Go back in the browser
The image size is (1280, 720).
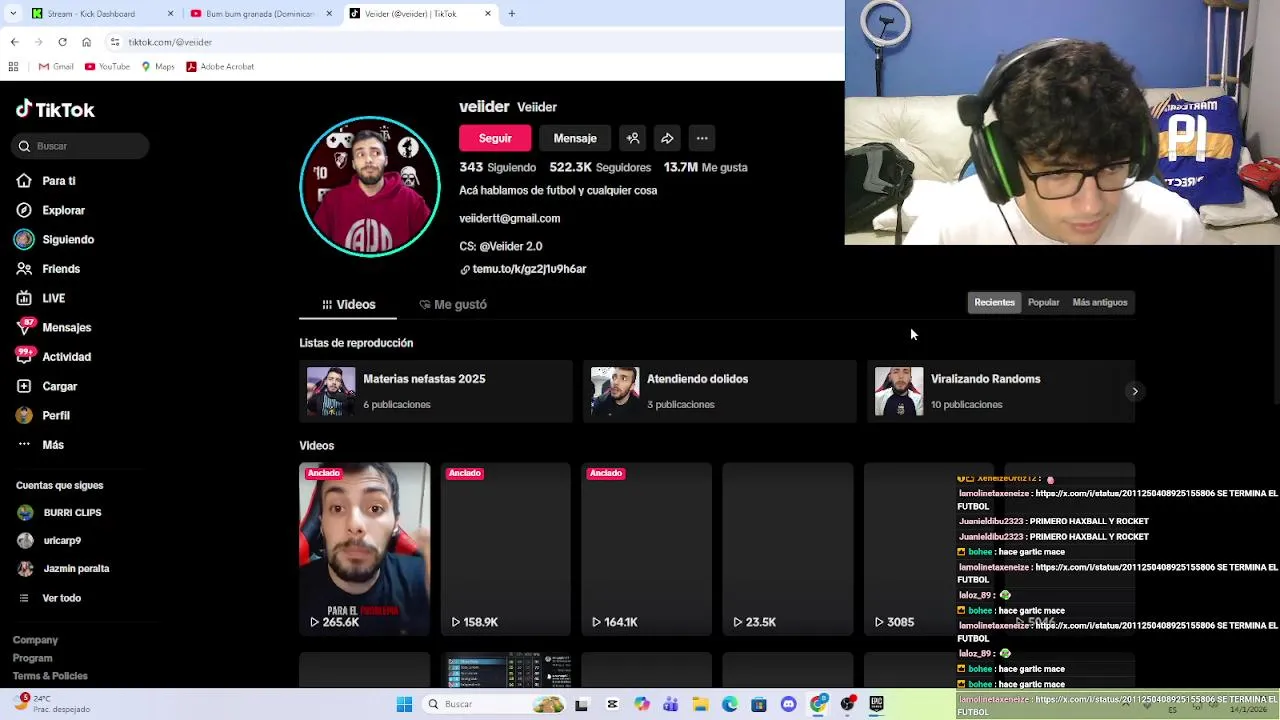point(14,42)
